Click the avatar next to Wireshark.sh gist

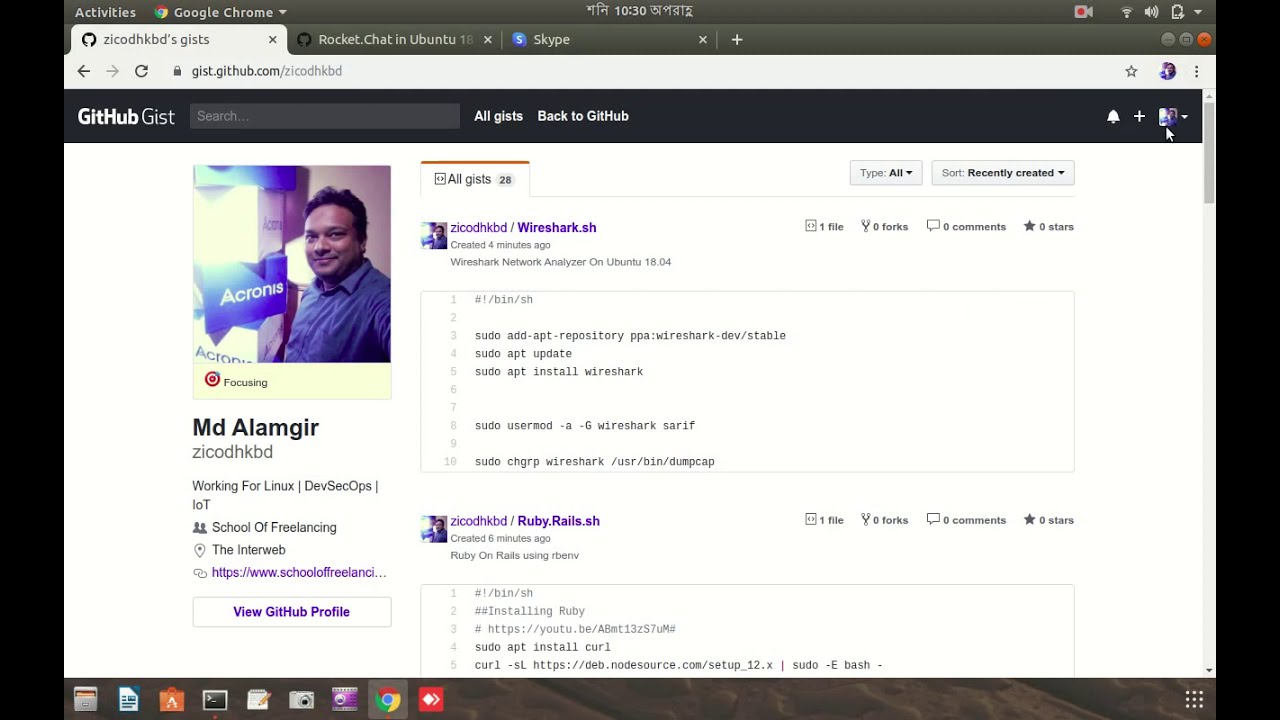coord(434,235)
